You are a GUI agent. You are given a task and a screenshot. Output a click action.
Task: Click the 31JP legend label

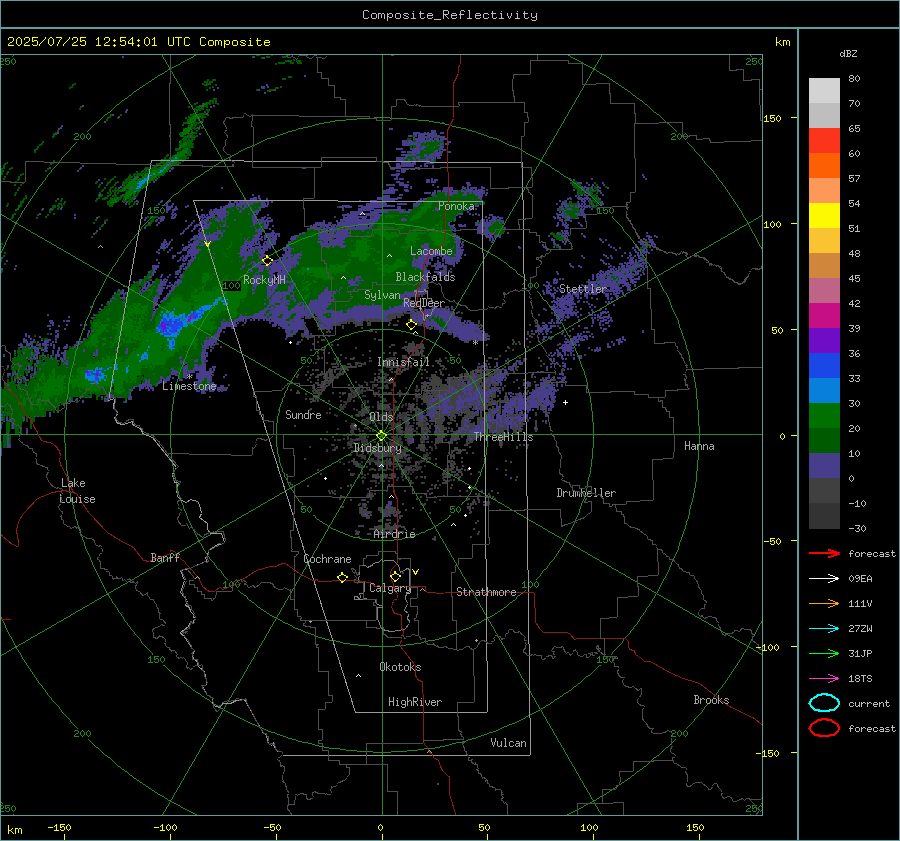(x=860, y=653)
